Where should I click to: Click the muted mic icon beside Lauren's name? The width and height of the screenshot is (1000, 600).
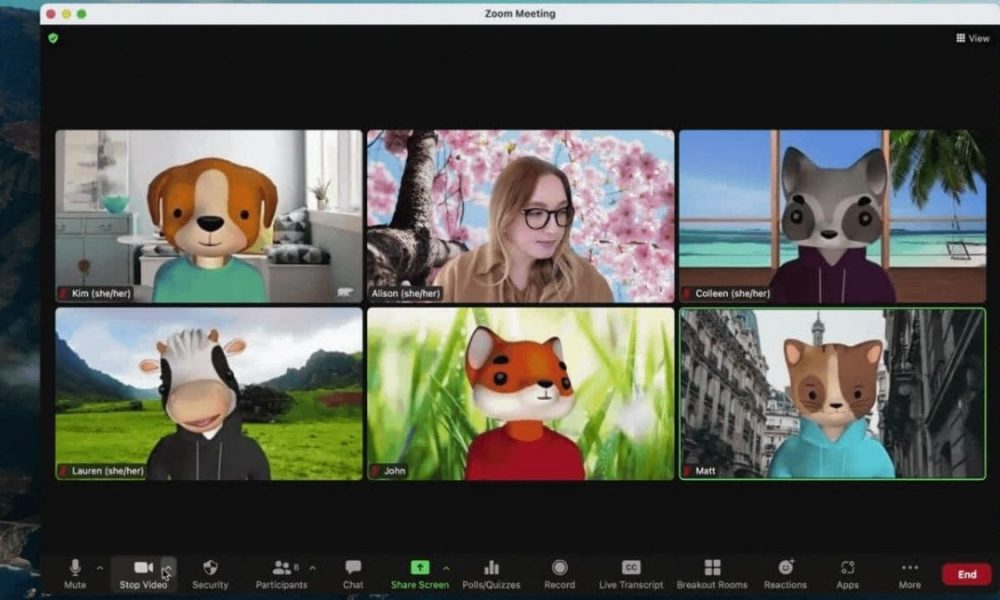pyautogui.click(x=63, y=471)
